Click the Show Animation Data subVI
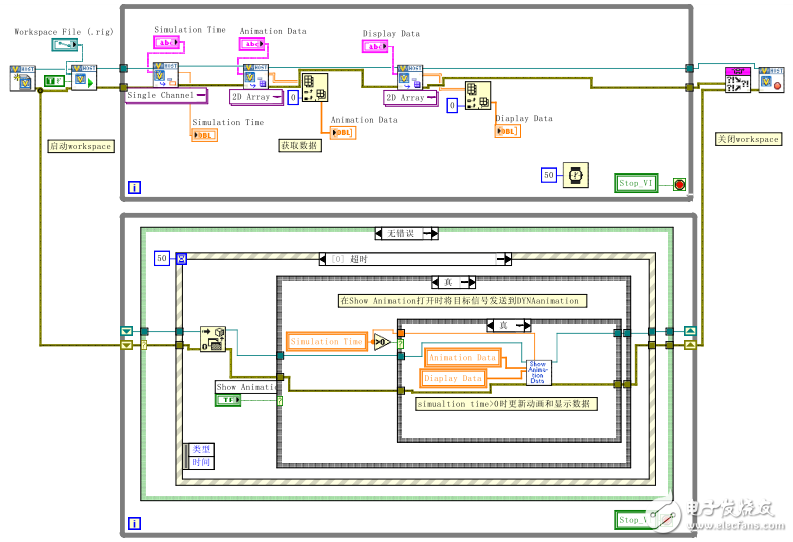Viewport: 793px width, 542px height. tap(540, 371)
